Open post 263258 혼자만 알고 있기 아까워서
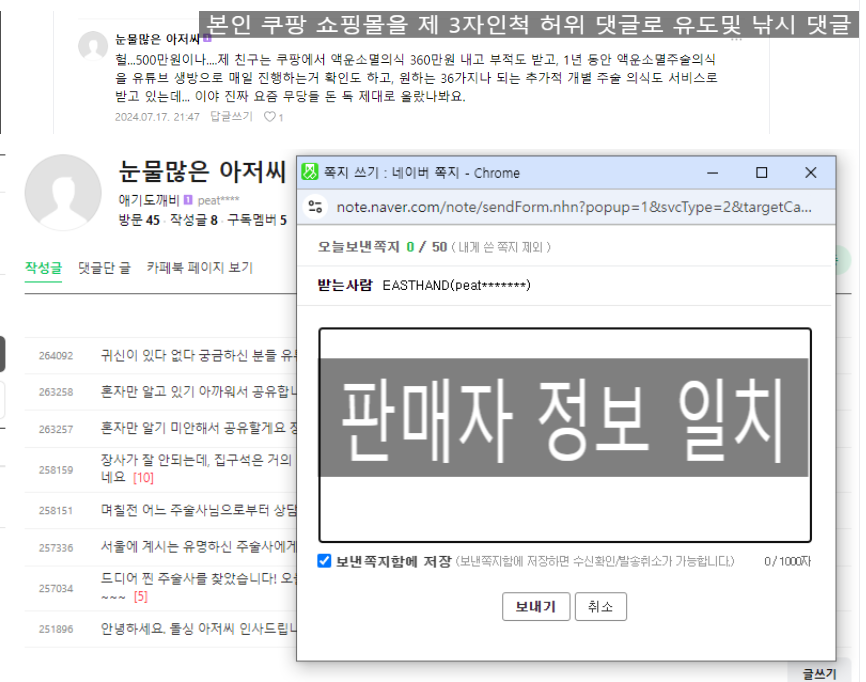 (199, 392)
